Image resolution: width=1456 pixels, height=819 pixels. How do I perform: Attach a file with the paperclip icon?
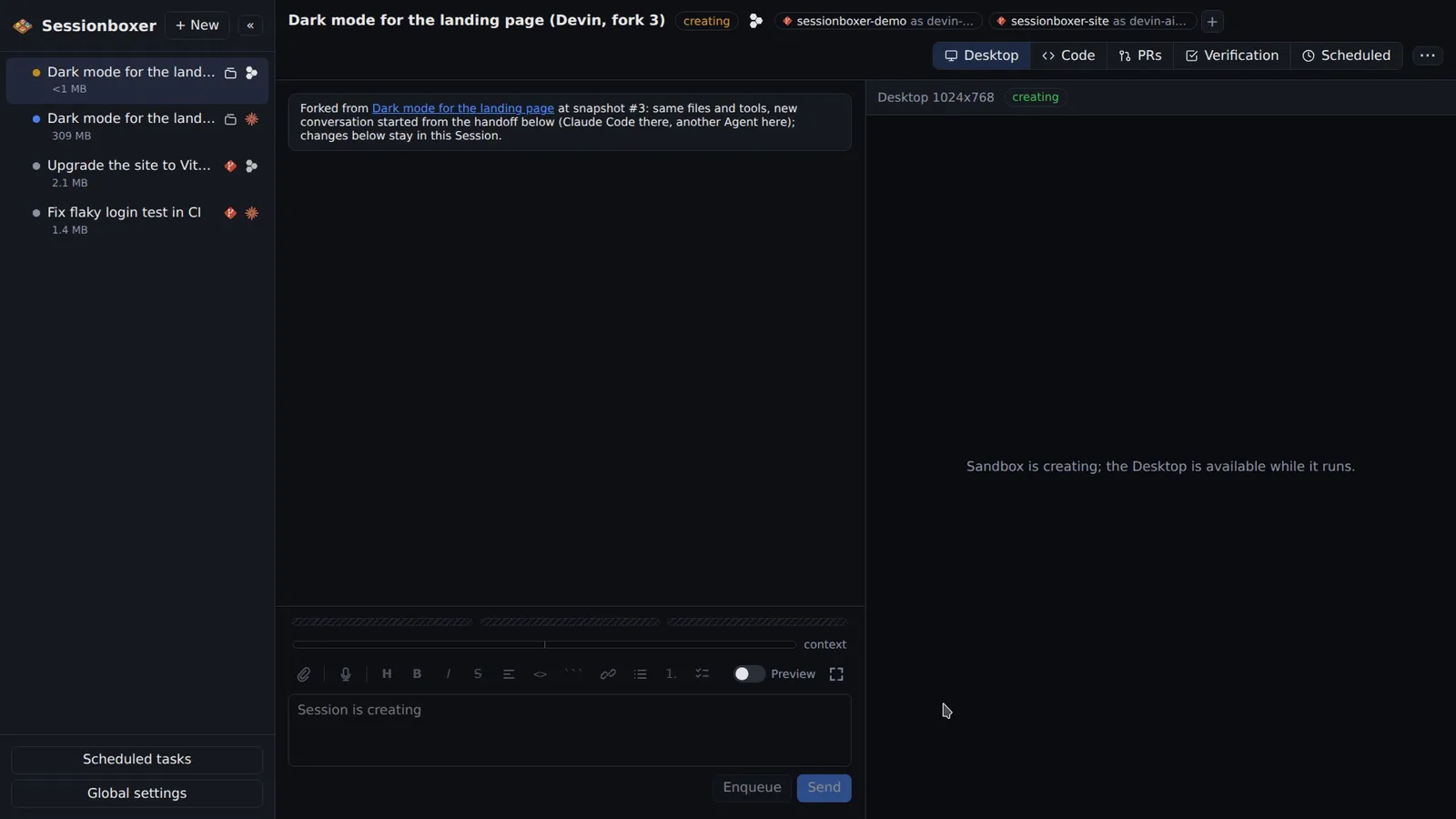(304, 674)
